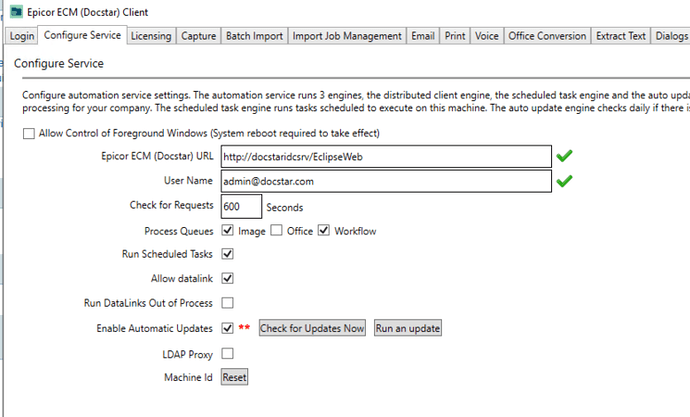Open the Licensing tab
690x417 pixels.
(x=151, y=36)
